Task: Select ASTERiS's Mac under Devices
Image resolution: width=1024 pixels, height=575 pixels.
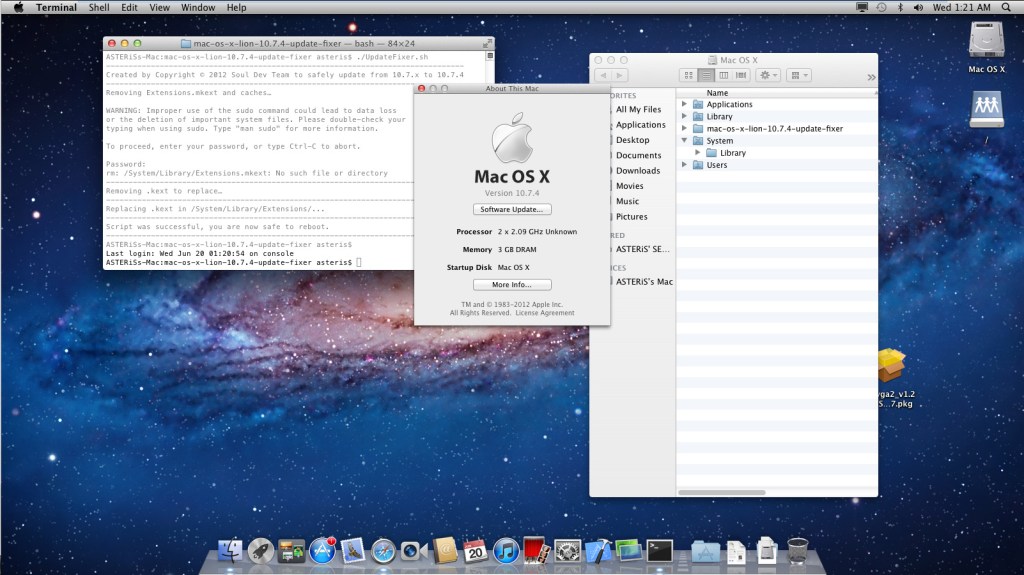Action: point(643,282)
